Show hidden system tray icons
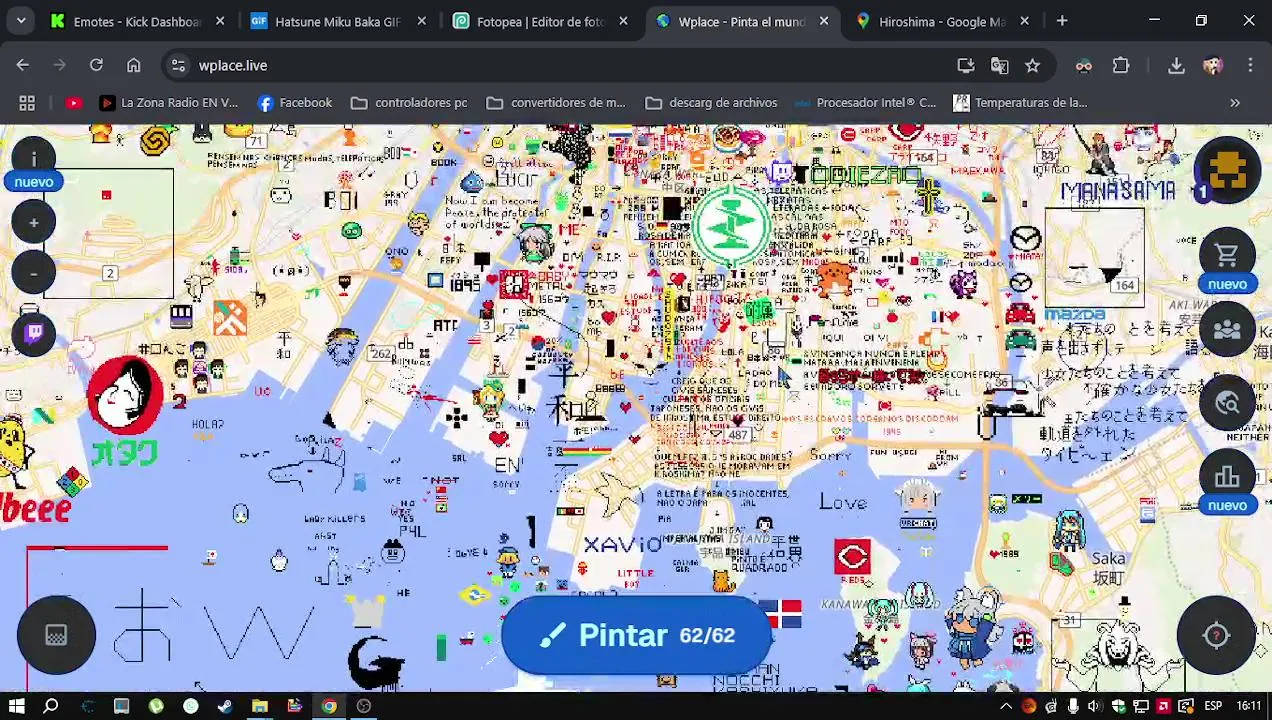The height and width of the screenshot is (720, 1272). (x=1008, y=706)
